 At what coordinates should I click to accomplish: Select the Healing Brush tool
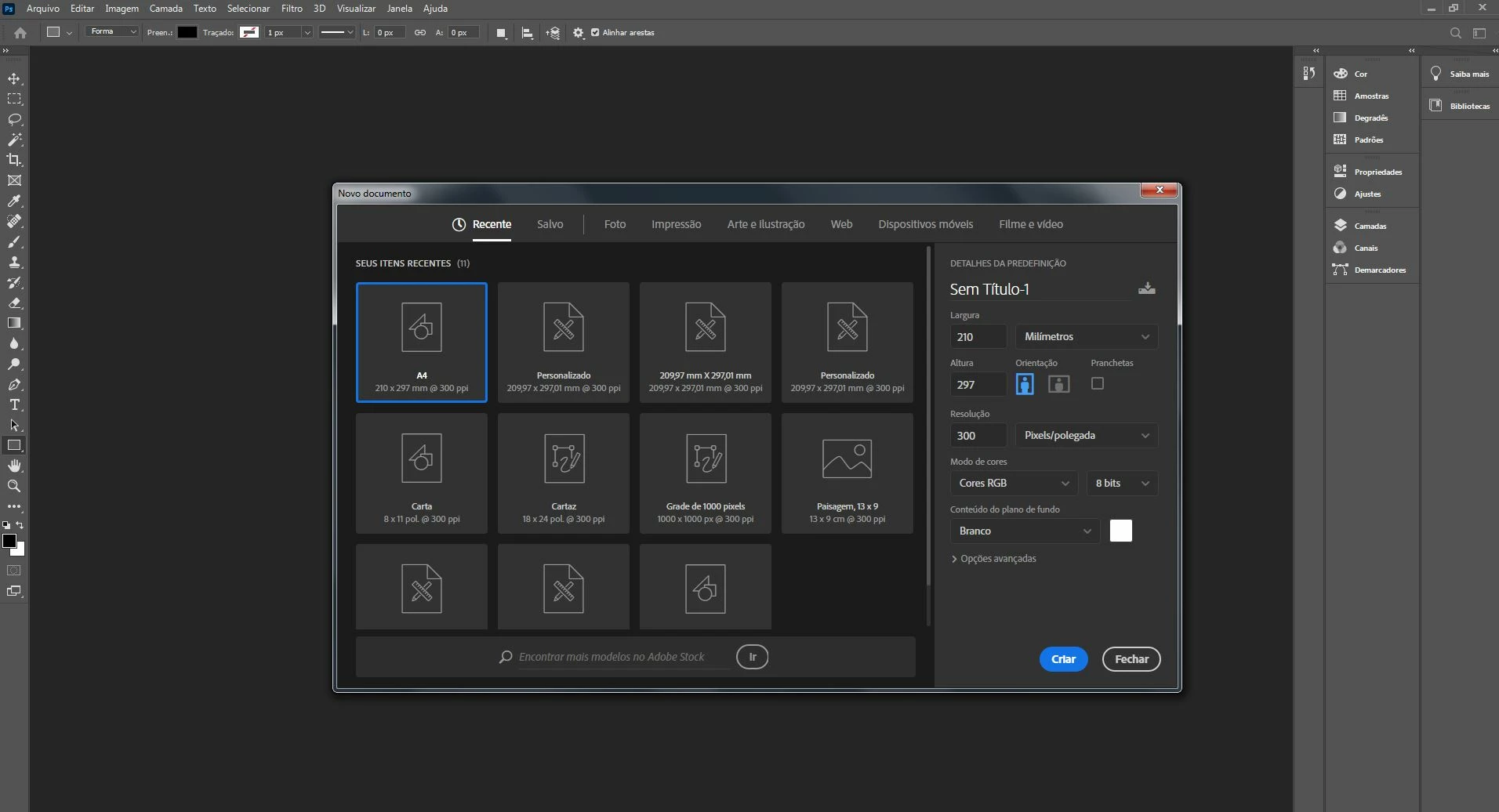tap(14, 221)
